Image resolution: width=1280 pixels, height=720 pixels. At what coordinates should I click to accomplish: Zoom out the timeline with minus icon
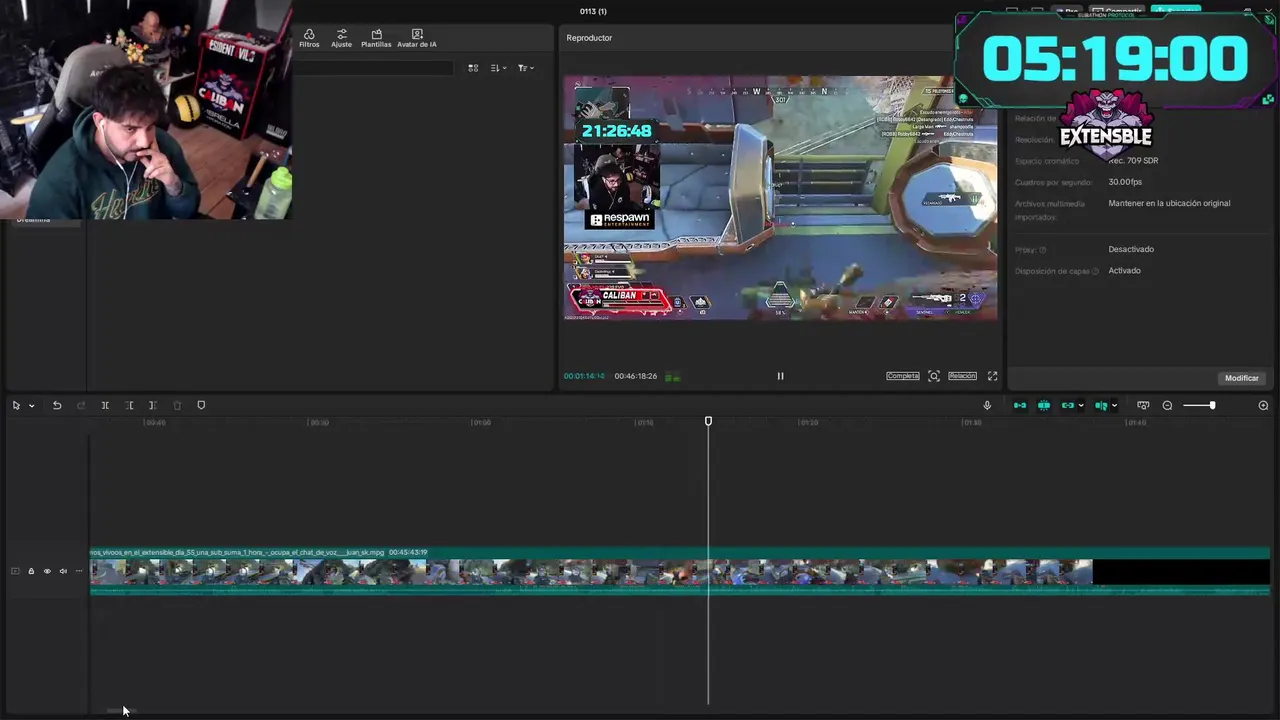click(x=1167, y=405)
